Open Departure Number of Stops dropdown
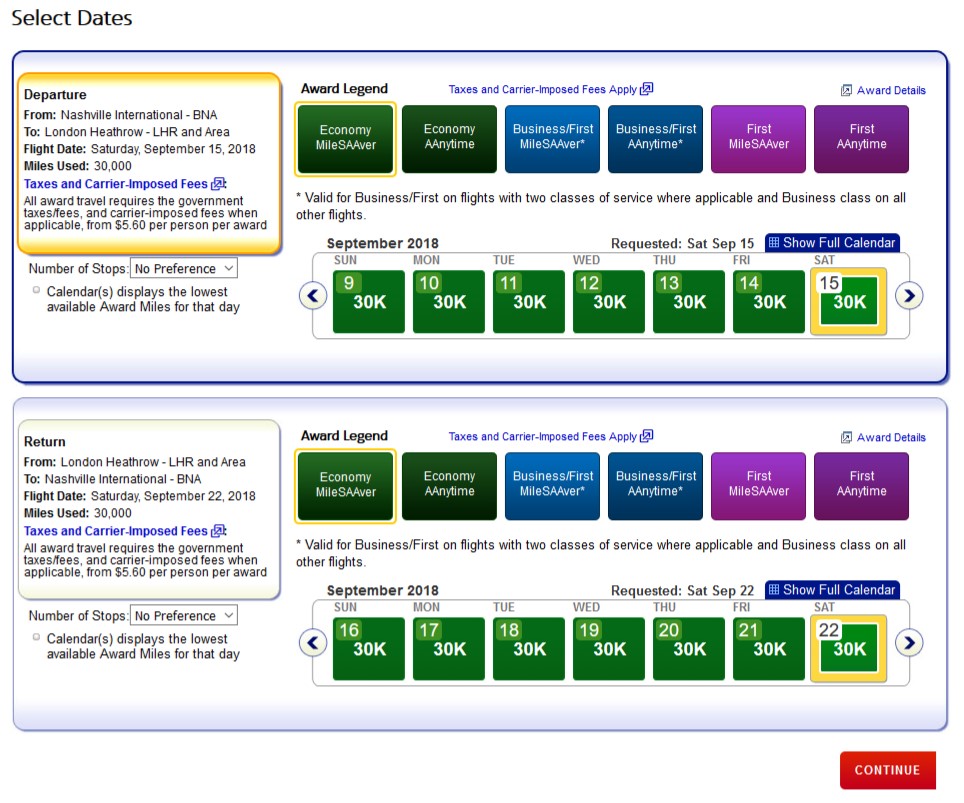This screenshot has width=964, height=803. point(184,268)
